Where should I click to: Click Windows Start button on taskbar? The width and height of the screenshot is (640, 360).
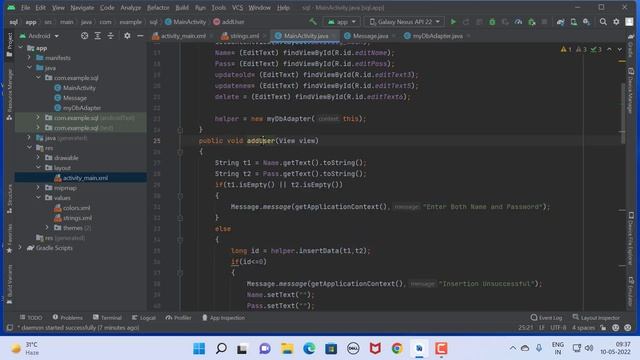coord(199,349)
